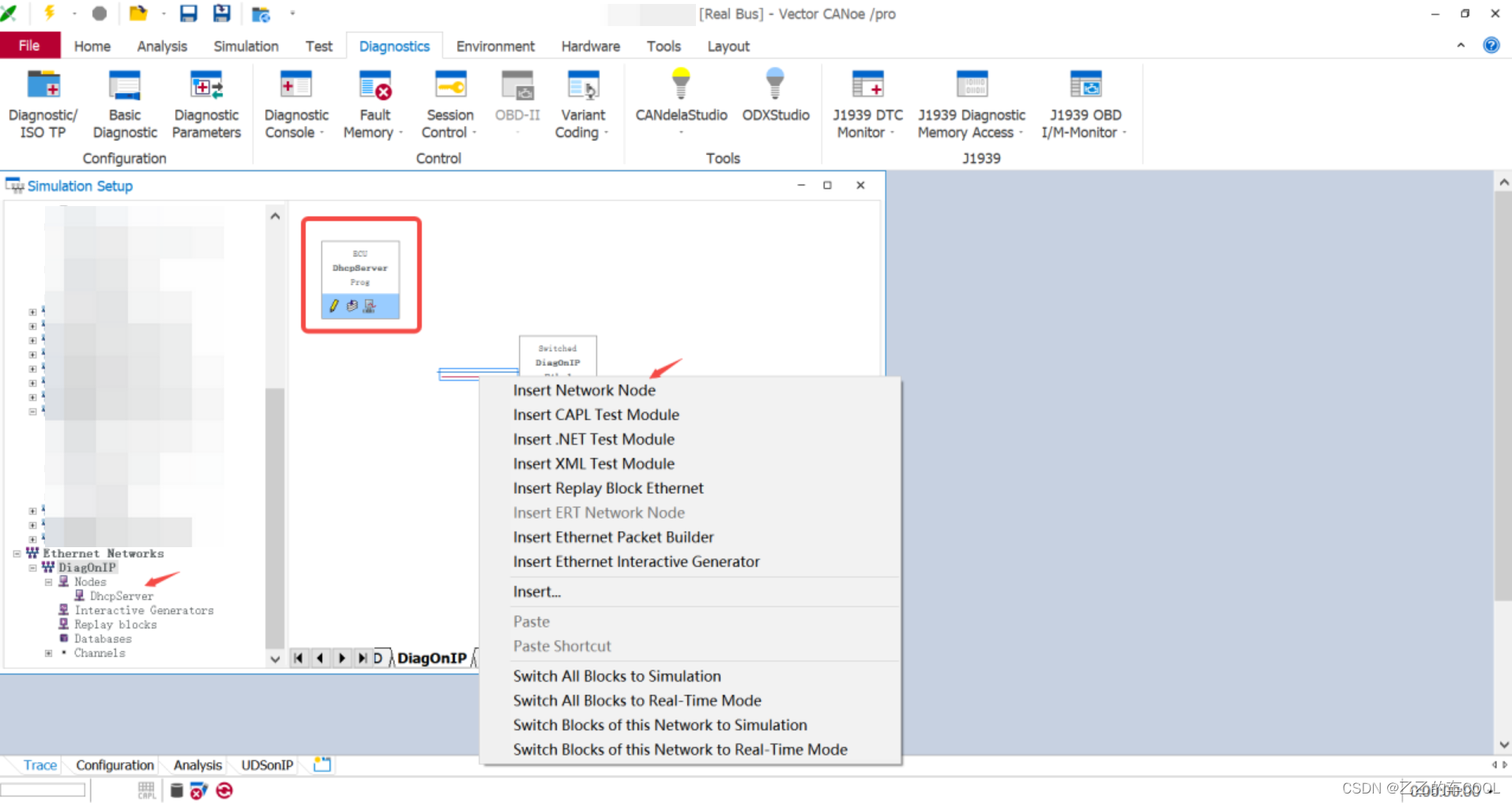
Task: Open the Configuration desktop tab
Action: pos(115,765)
